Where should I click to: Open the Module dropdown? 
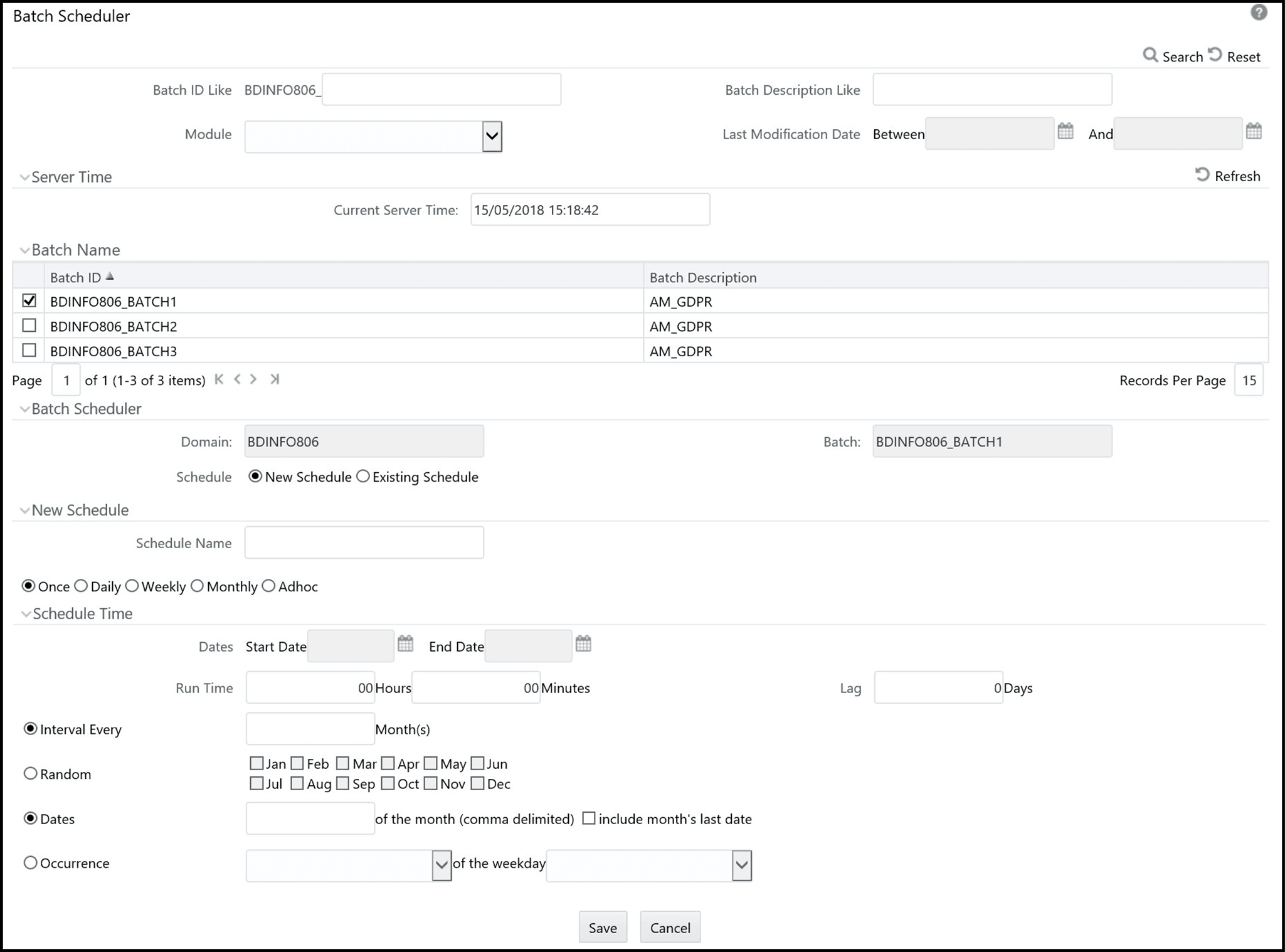(x=492, y=136)
